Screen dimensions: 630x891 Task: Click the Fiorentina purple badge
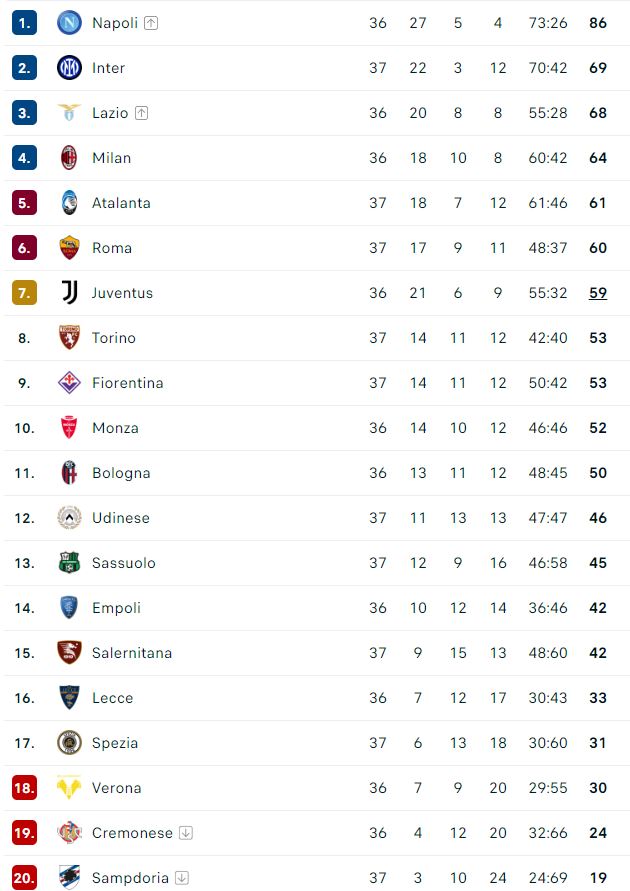click(69, 383)
